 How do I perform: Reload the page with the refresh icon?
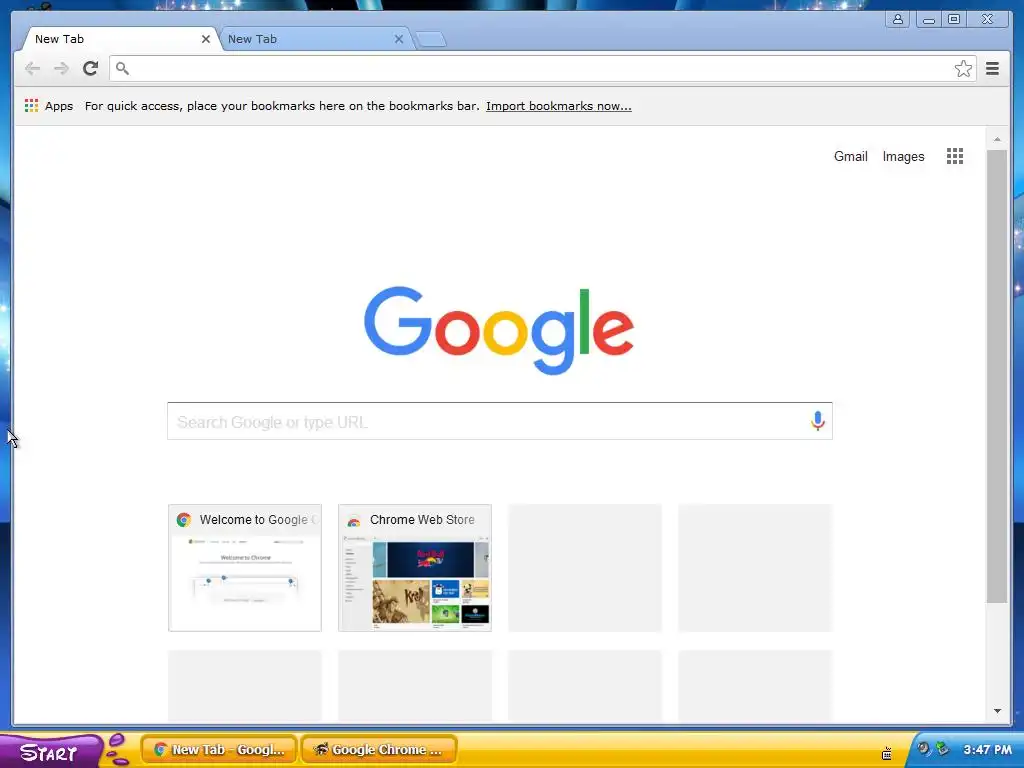point(91,69)
